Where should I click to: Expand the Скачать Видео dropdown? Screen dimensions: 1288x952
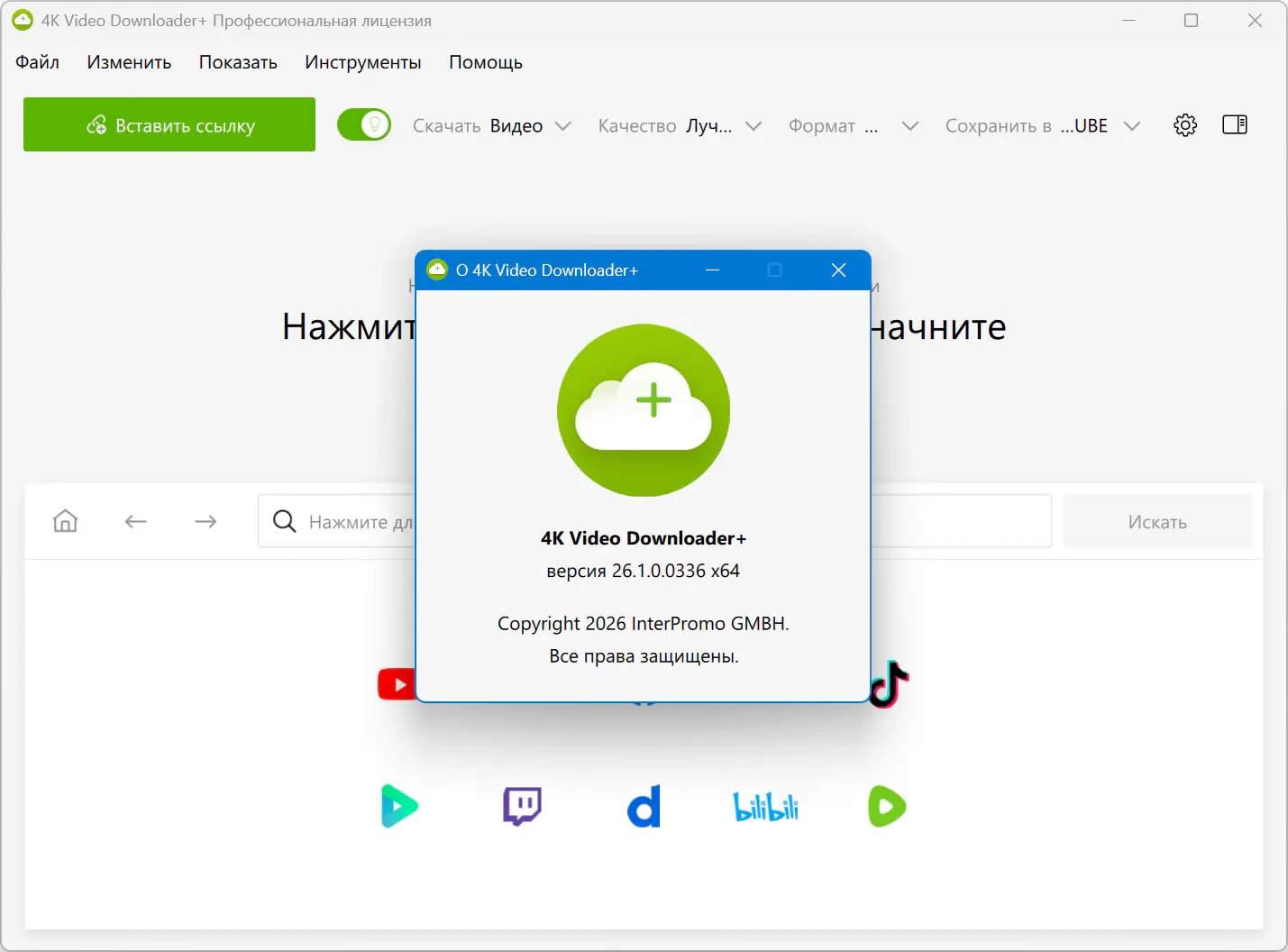[x=492, y=125]
